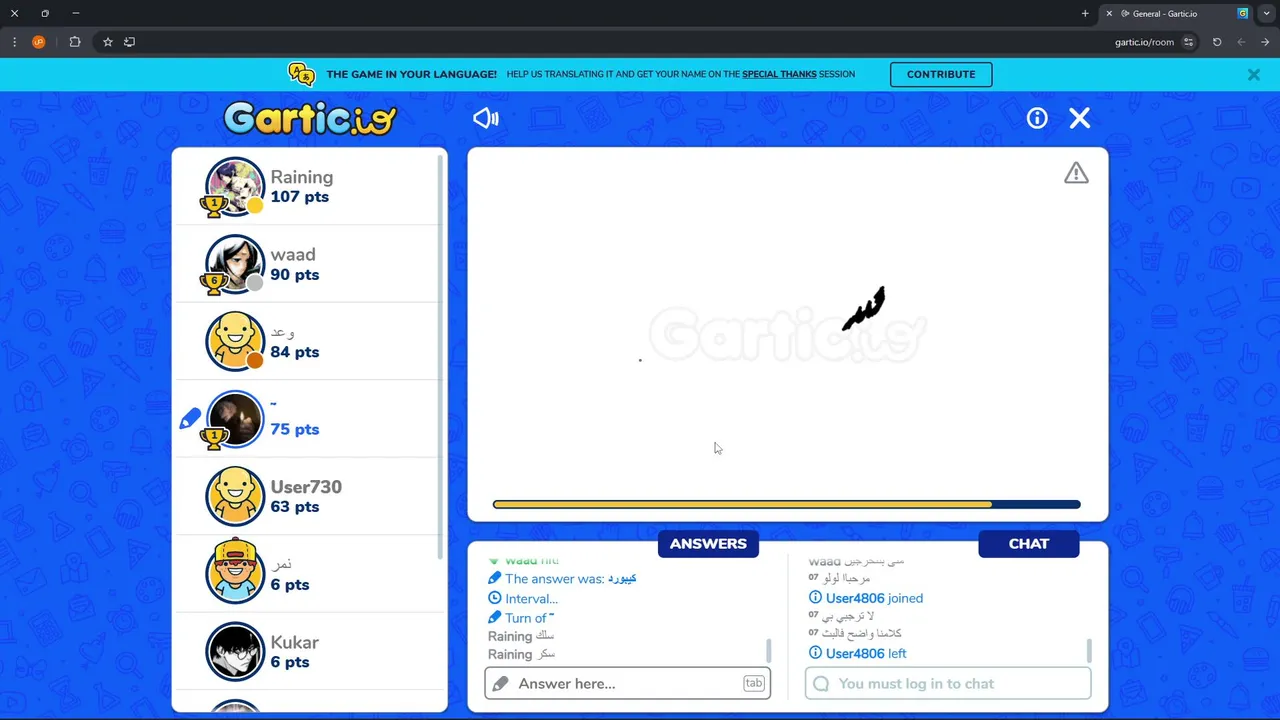Bookmark the page with the star icon
Screen dimensions: 1280x720
coord(108,42)
